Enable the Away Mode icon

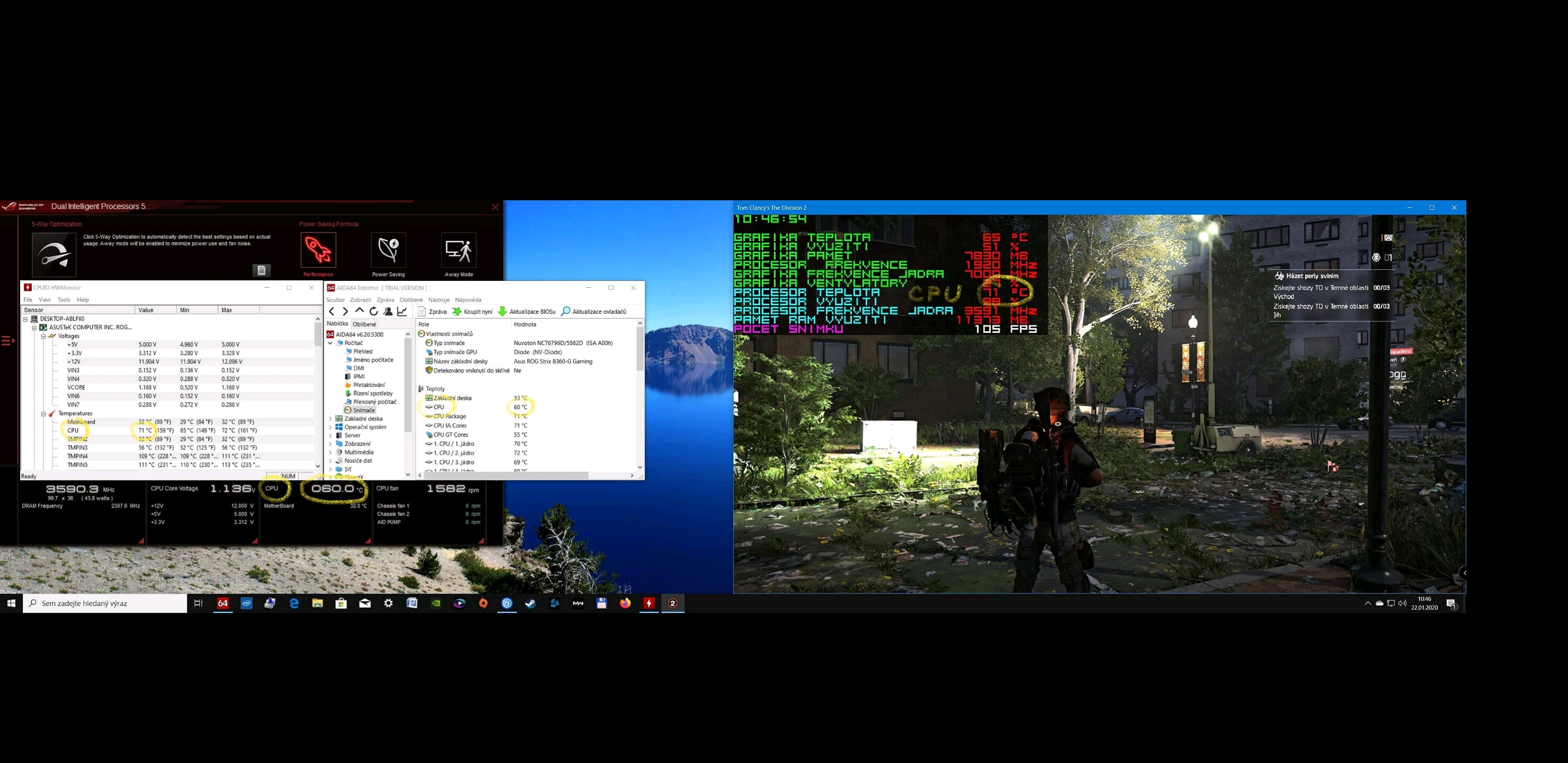458,250
